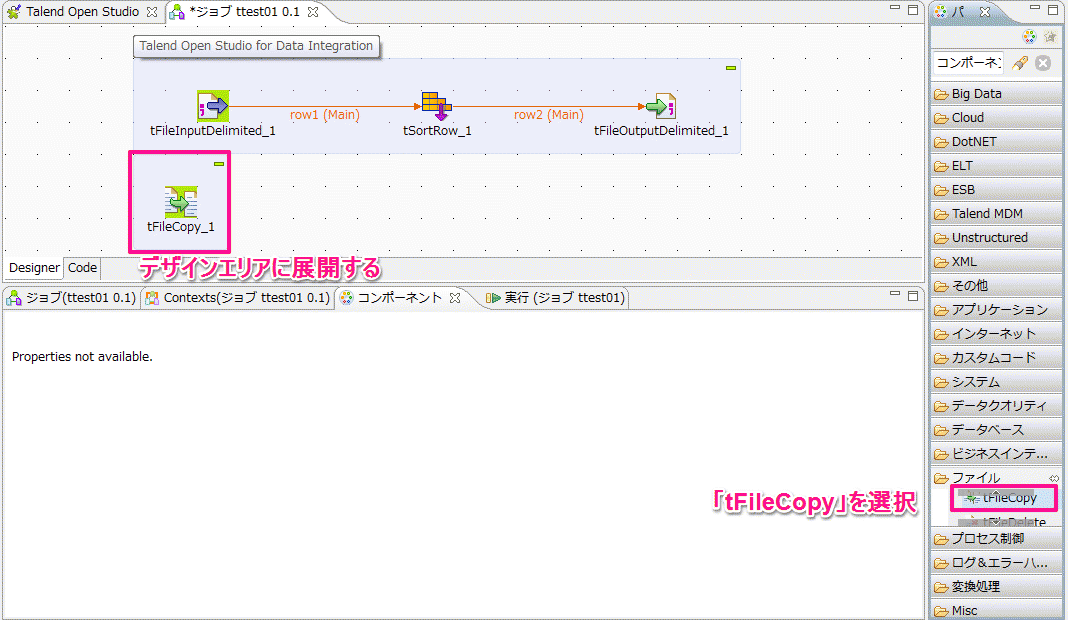Maximize the designer editor area
The height and width of the screenshot is (620, 1068).
click(x=913, y=10)
